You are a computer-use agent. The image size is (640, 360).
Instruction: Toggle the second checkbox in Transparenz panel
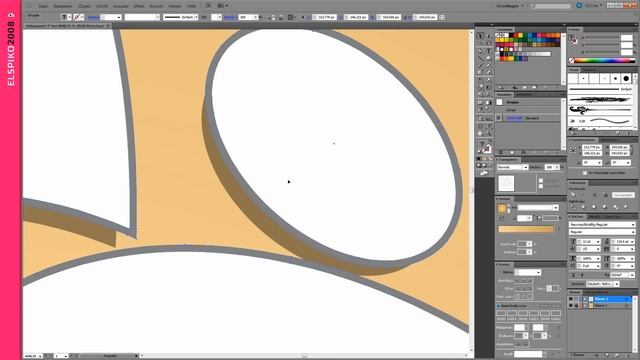[x=541, y=186]
